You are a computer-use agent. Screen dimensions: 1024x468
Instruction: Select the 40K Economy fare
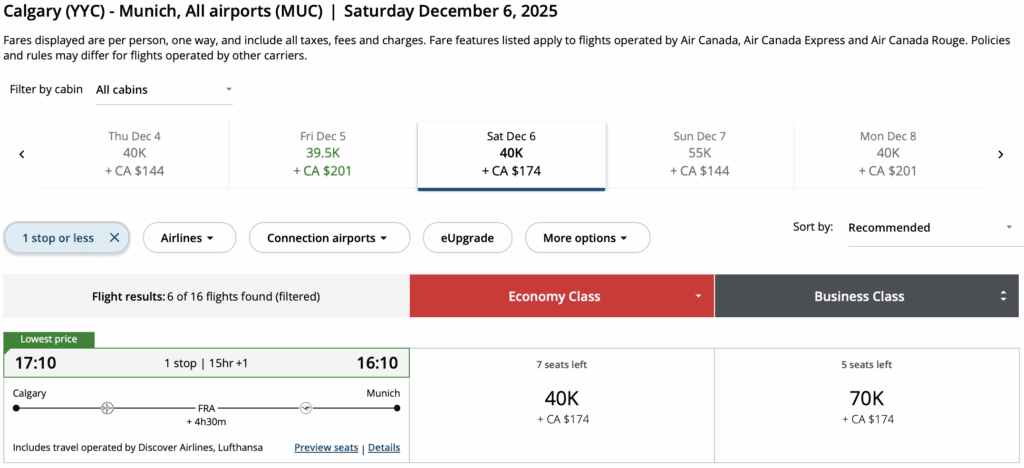tap(562, 399)
